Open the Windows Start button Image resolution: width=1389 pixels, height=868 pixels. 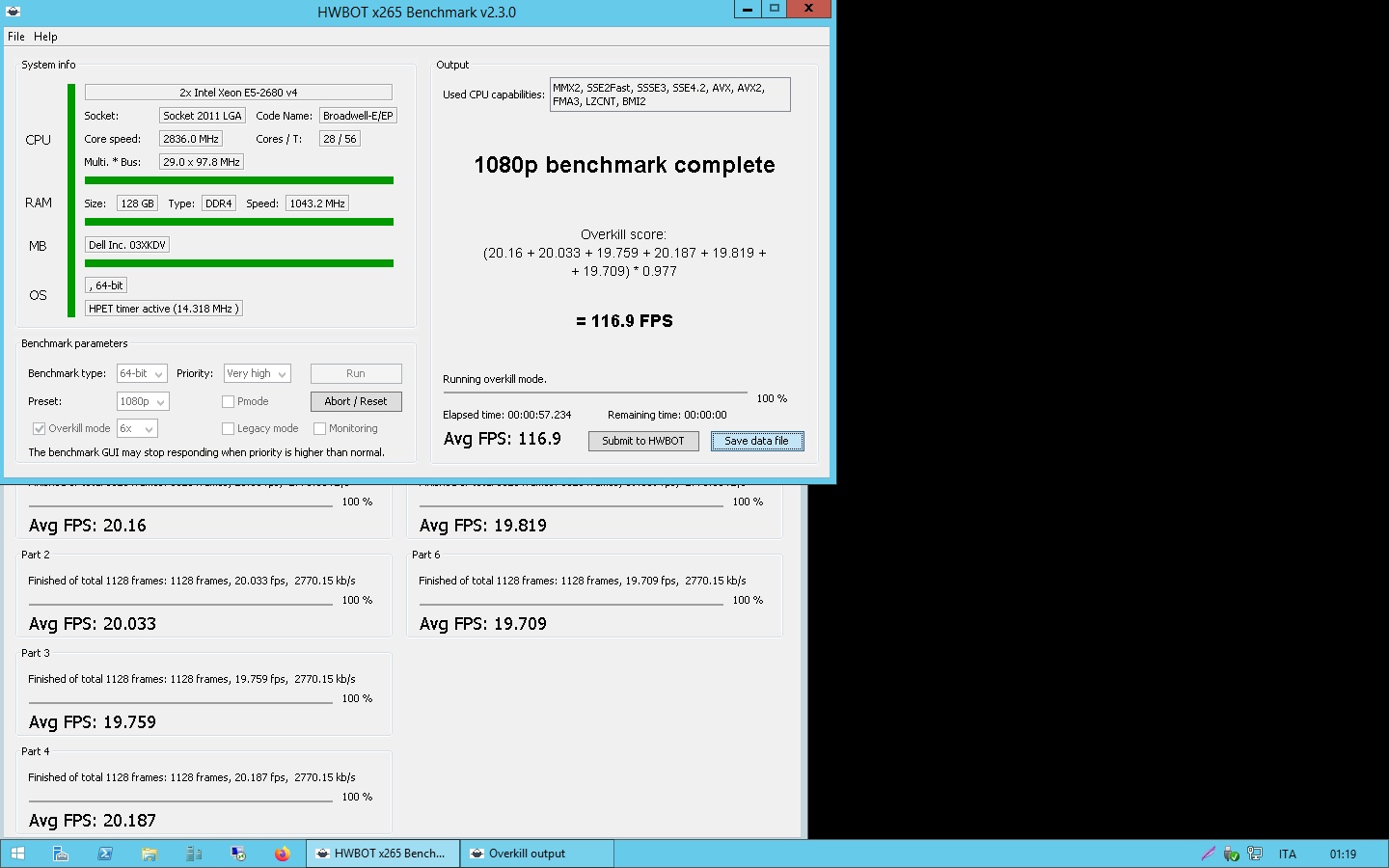click(17, 854)
